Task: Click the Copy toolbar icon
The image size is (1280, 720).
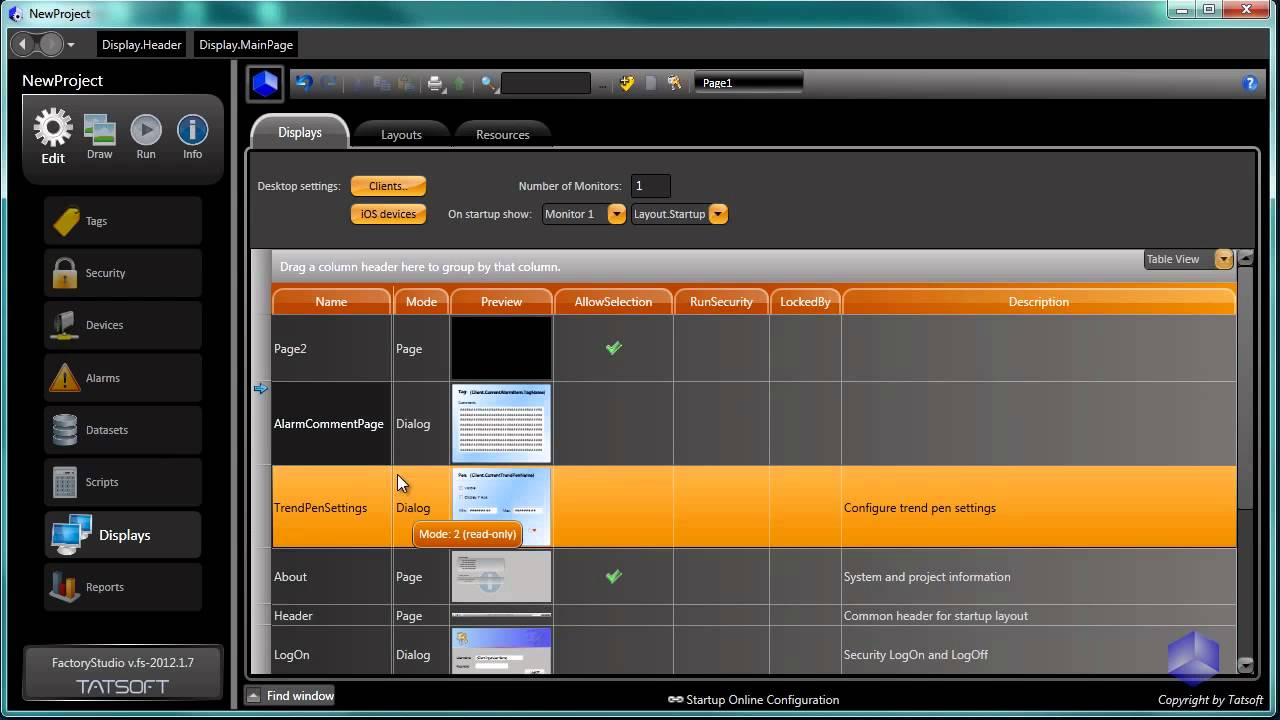Action: (x=381, y=83)
